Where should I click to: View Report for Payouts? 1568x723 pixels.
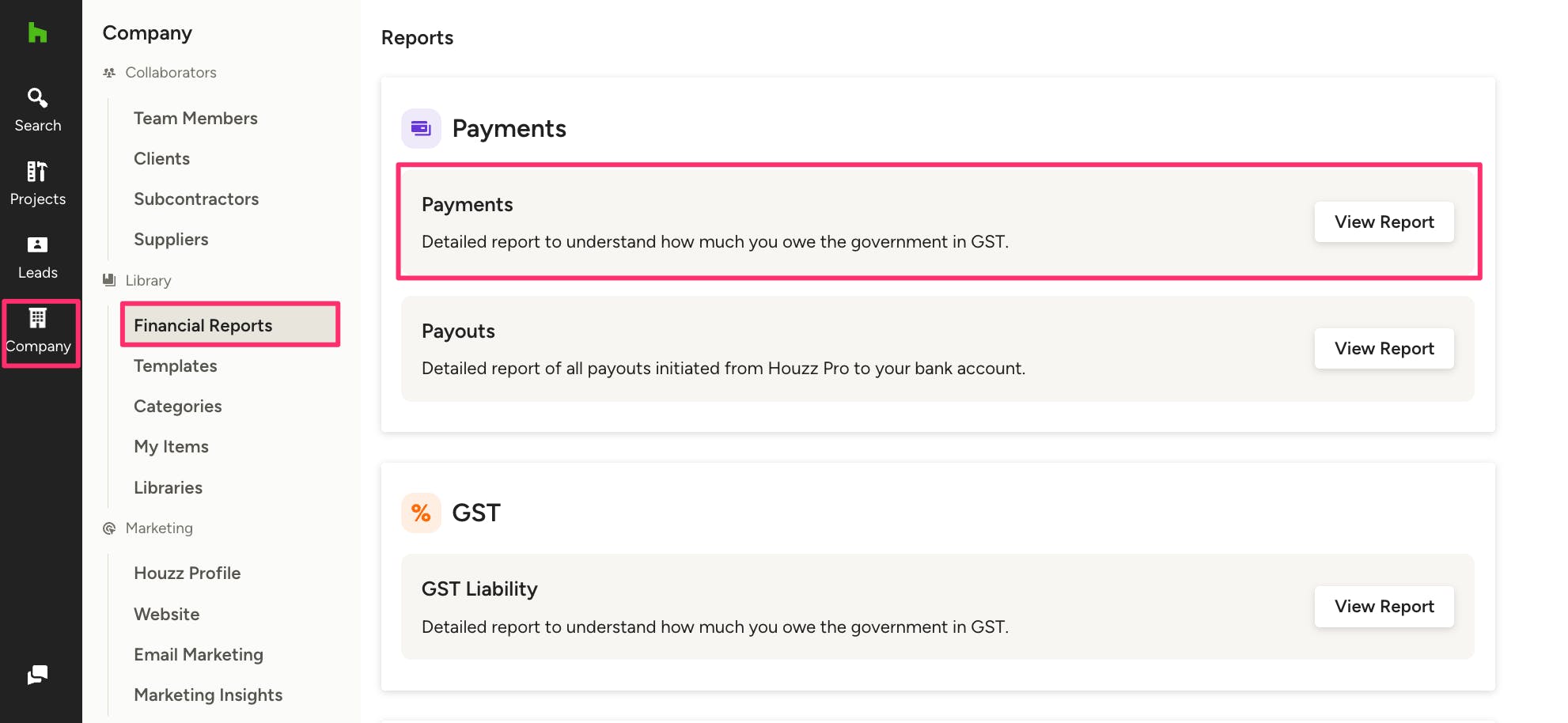(1384, 349)
